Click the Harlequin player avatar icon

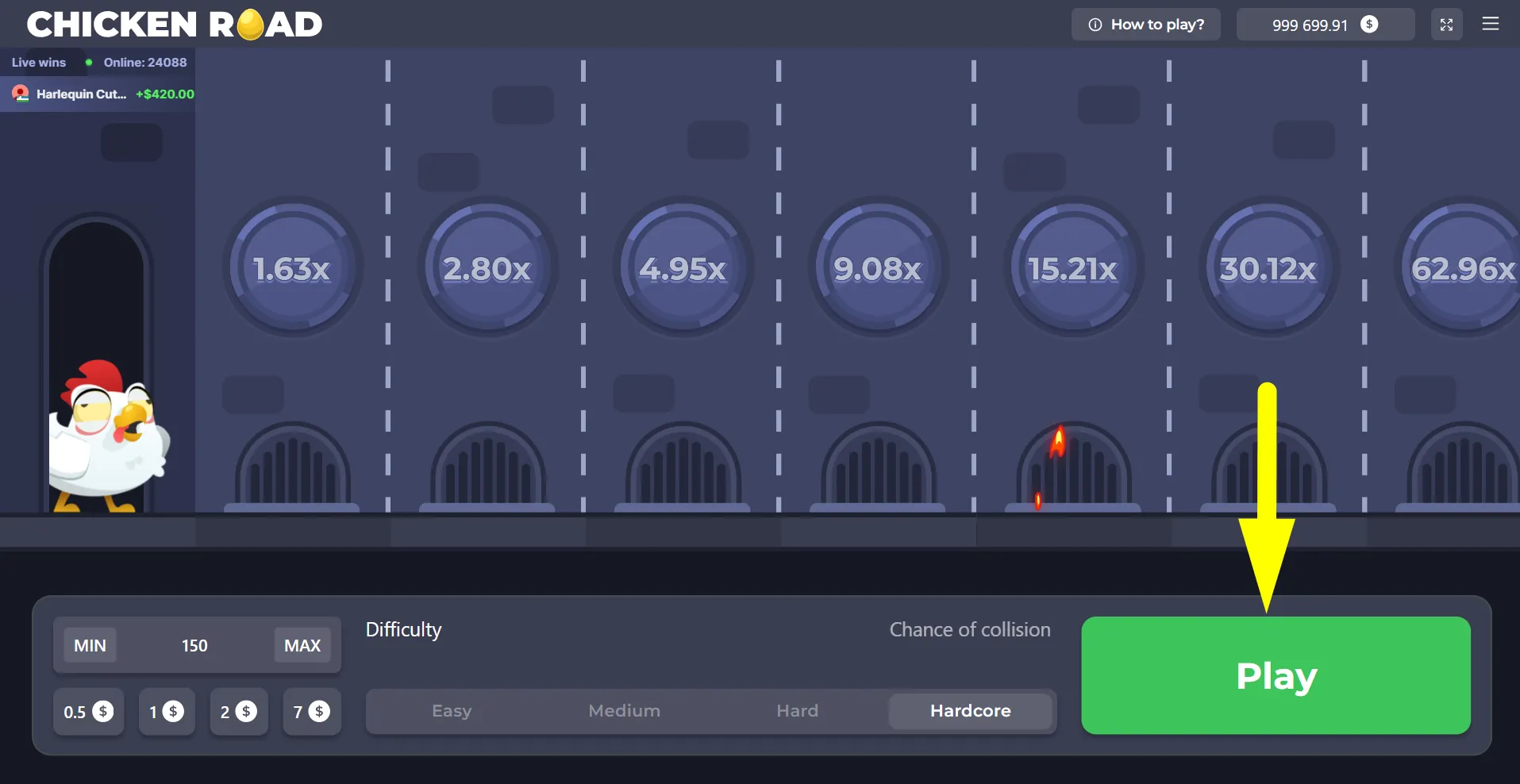tap(21, 94)
